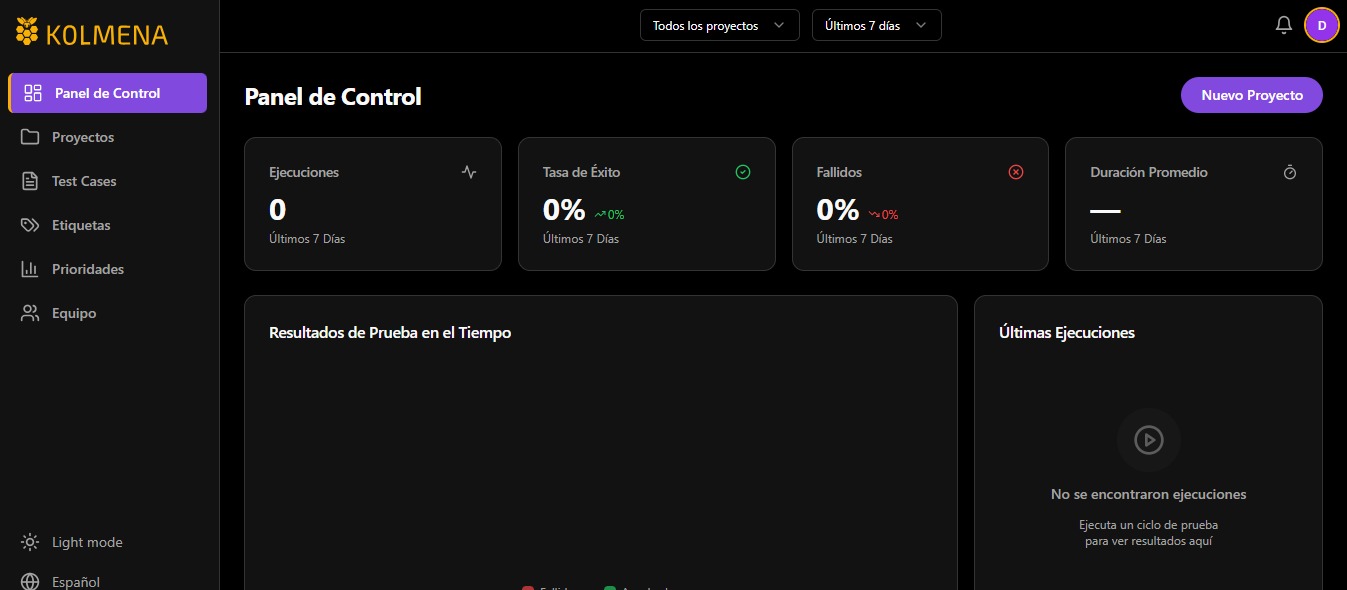Click the Equipo team members icon

pyautogui.click(x=30, y=313)
